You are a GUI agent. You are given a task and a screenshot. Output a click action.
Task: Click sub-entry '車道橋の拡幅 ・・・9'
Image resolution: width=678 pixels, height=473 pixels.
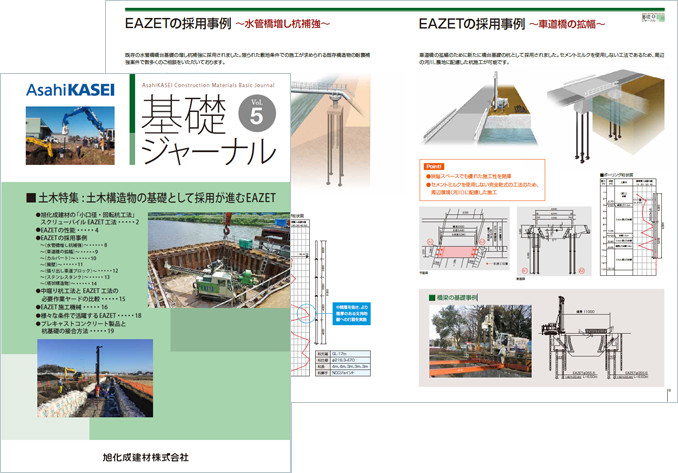click(69, 252)
